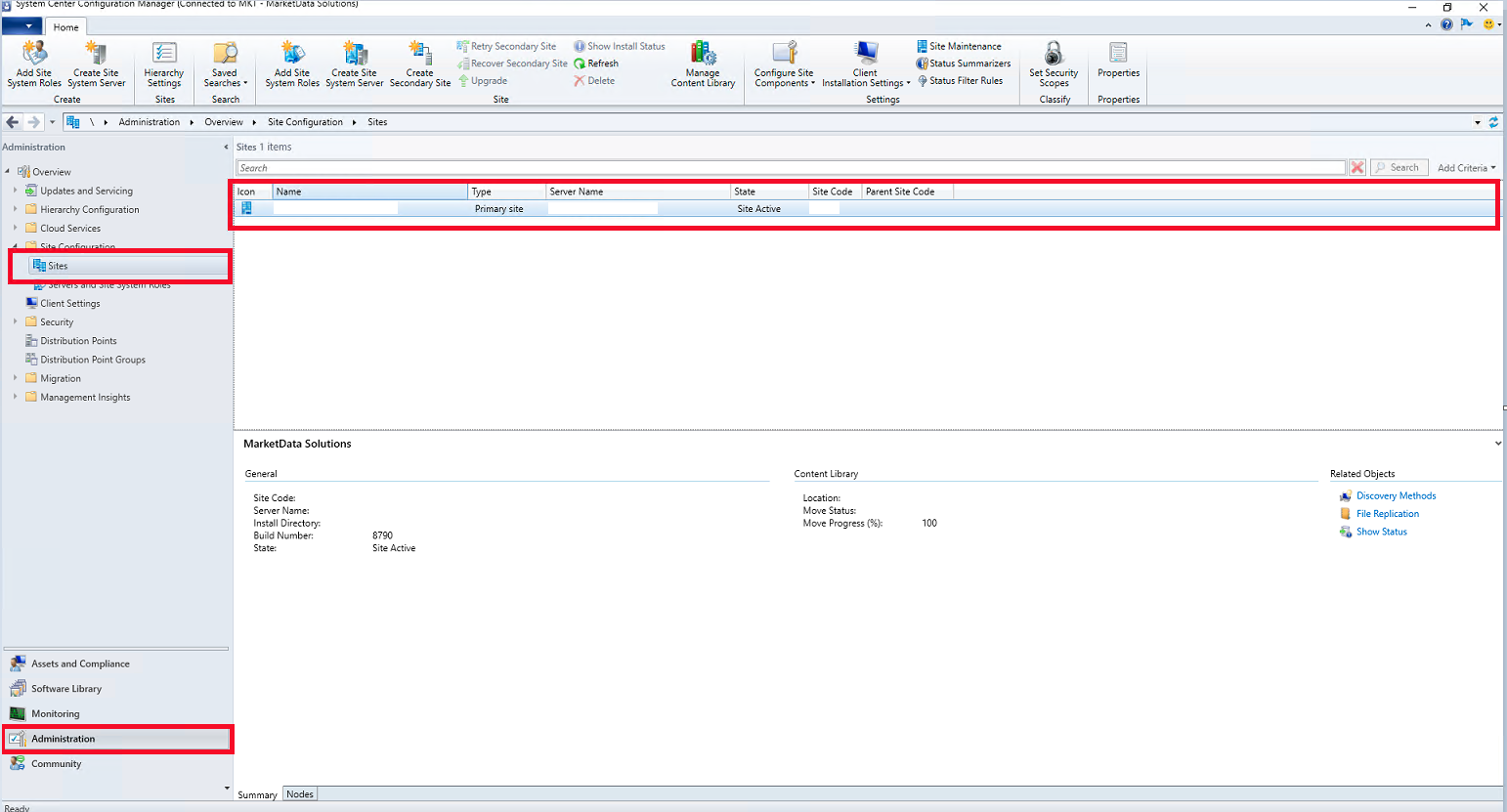Click Add Site System Roles in Create group

pyautogui.click(x=34, y=64)
